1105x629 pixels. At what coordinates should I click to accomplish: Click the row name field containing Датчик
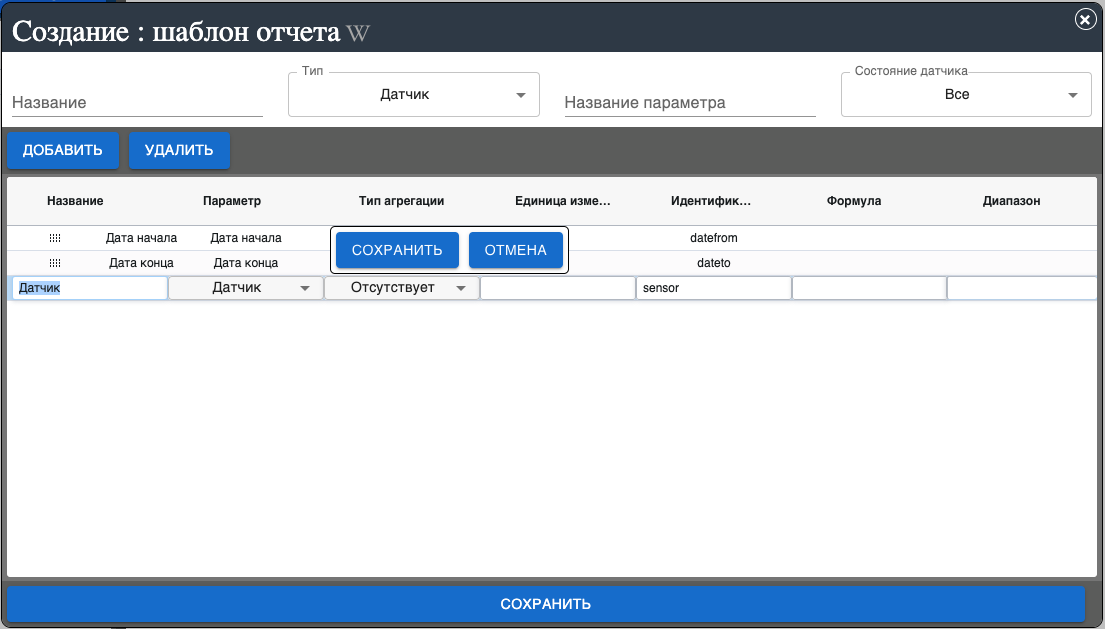coord(88,288)
